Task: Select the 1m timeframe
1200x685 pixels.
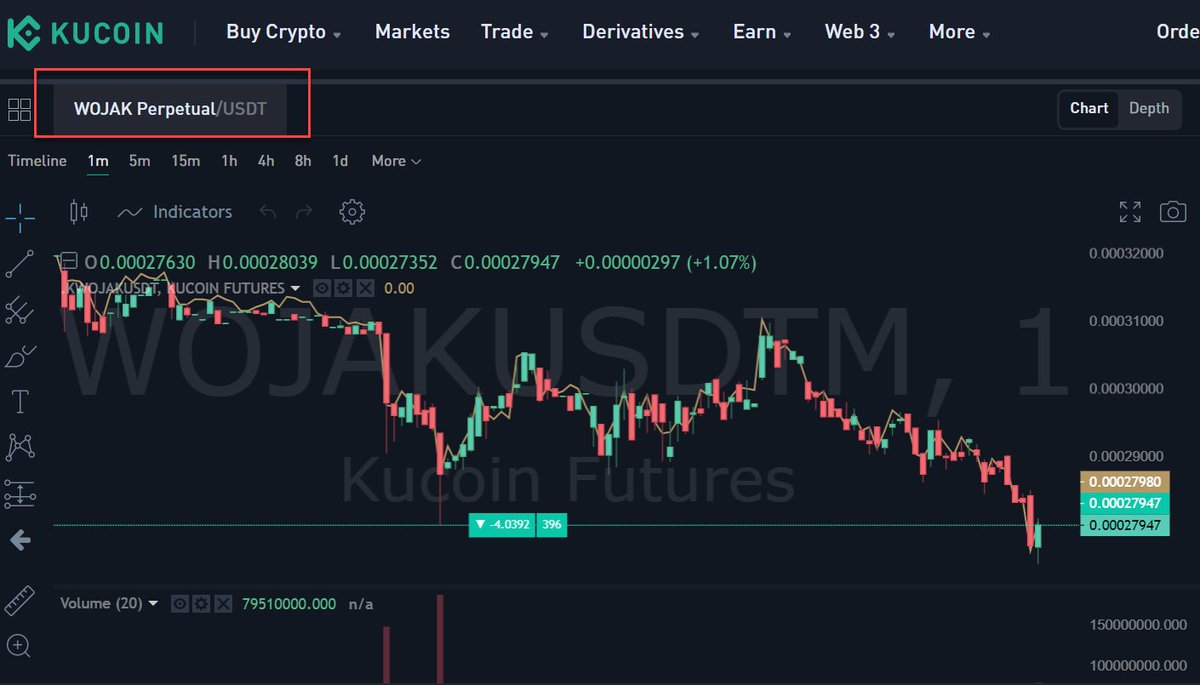Action: 98,161
